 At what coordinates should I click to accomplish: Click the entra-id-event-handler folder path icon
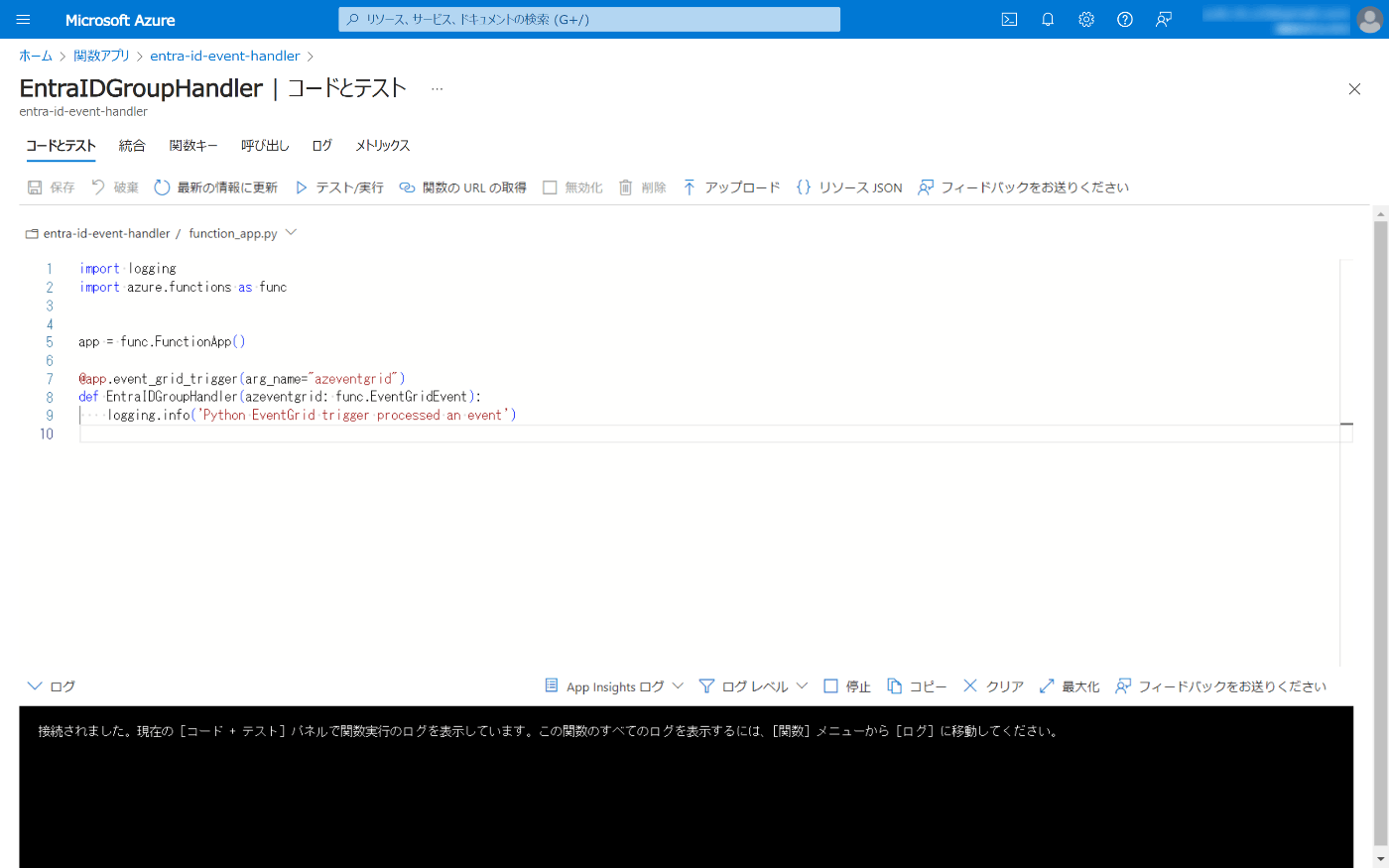(x=32, y=234)
